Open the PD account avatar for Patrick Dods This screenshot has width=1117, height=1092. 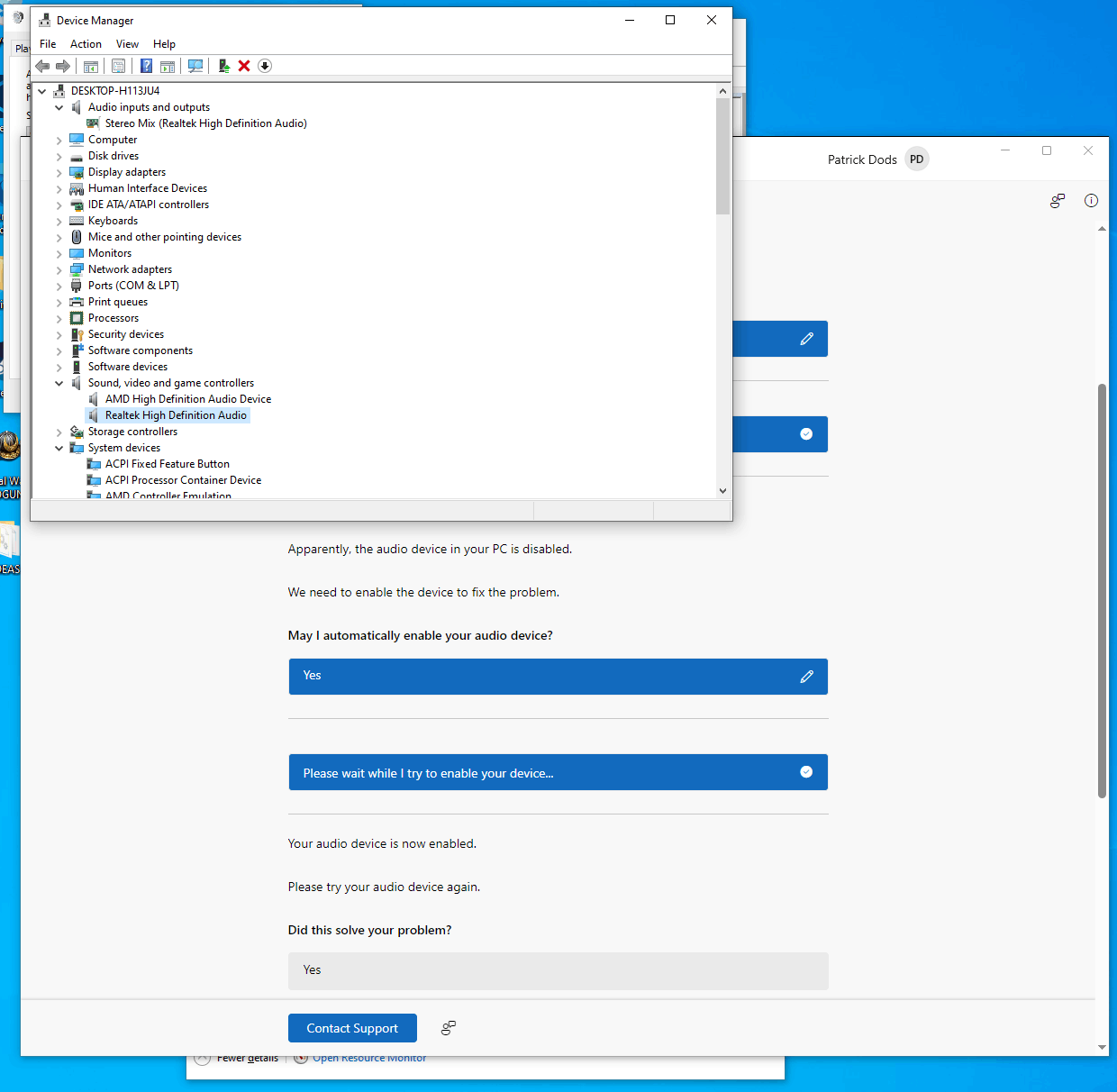[916, 159]
